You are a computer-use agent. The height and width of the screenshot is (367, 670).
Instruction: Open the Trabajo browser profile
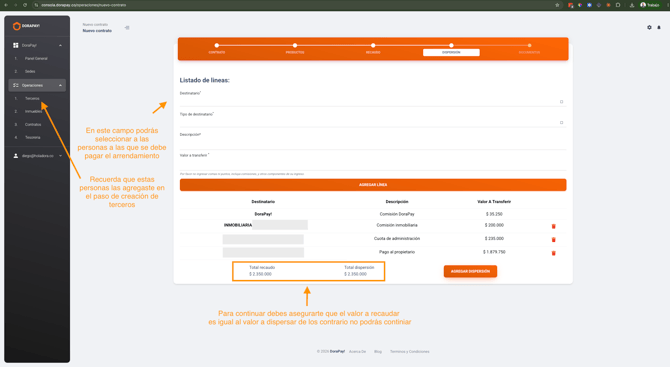pyautogui.click(x=650, y=5)
